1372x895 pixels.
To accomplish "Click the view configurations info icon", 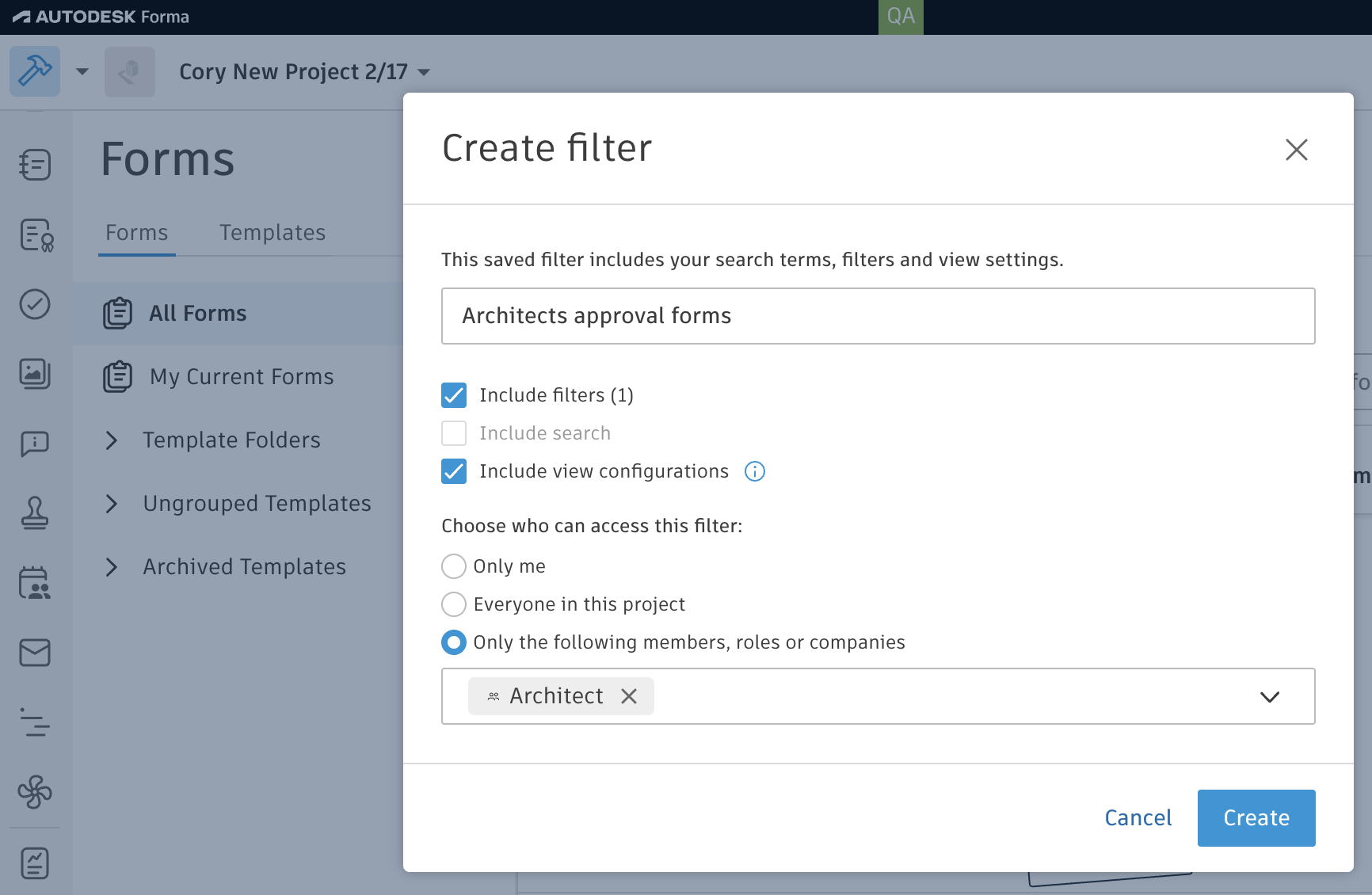I will (755, 471).
